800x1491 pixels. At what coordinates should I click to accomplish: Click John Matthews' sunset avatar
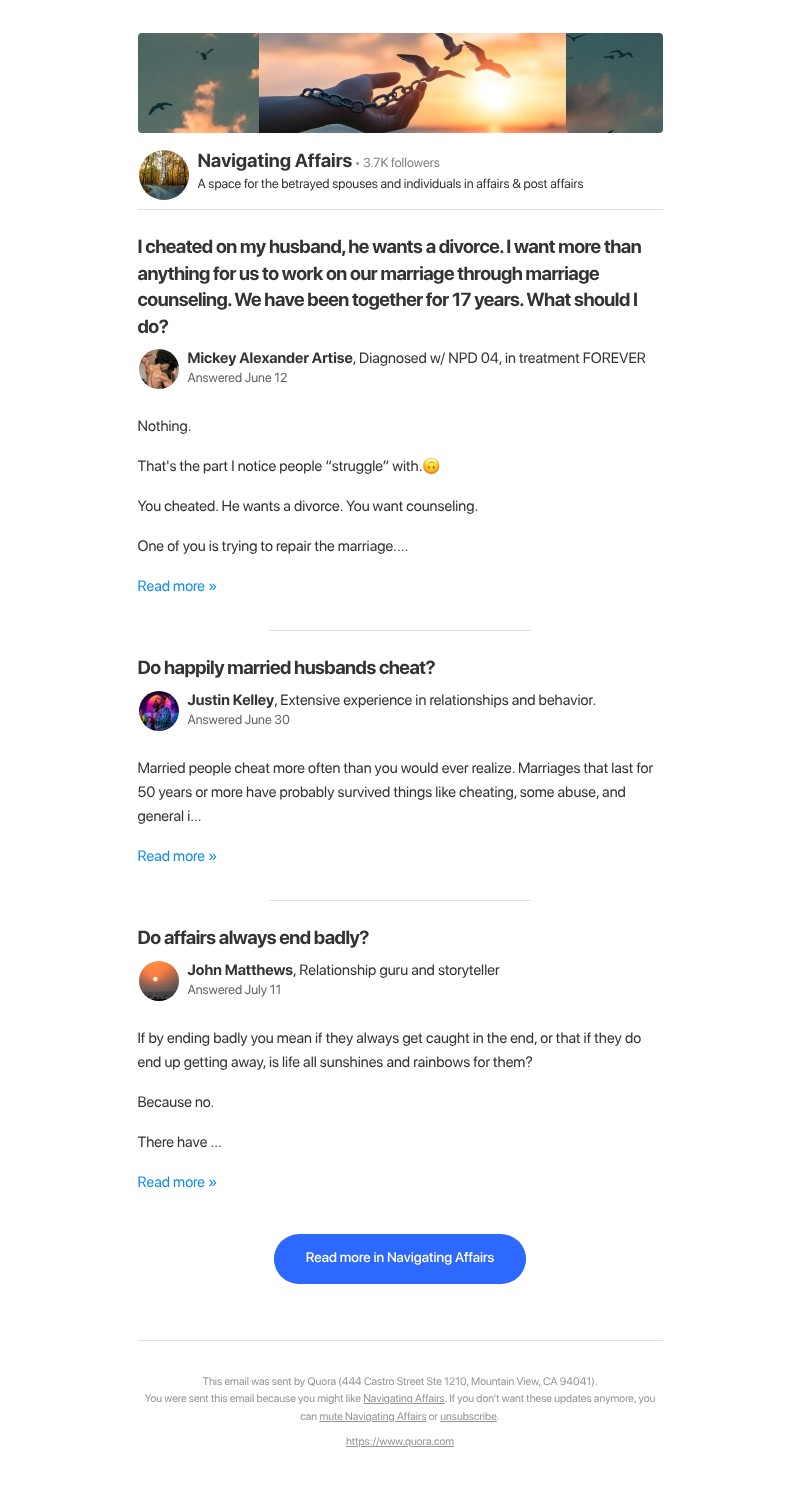[x=158, y=980]
